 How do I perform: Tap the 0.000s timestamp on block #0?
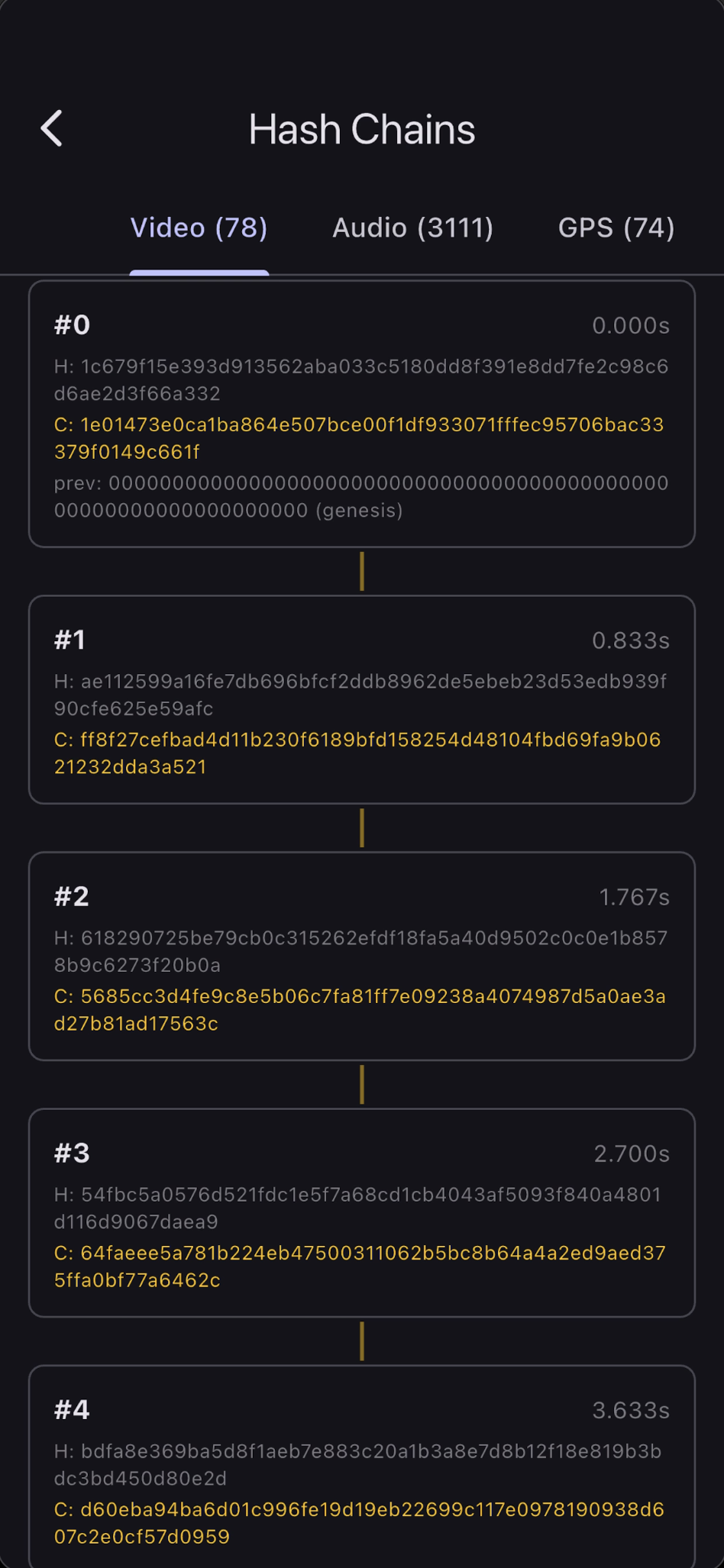tap(631, 324)
